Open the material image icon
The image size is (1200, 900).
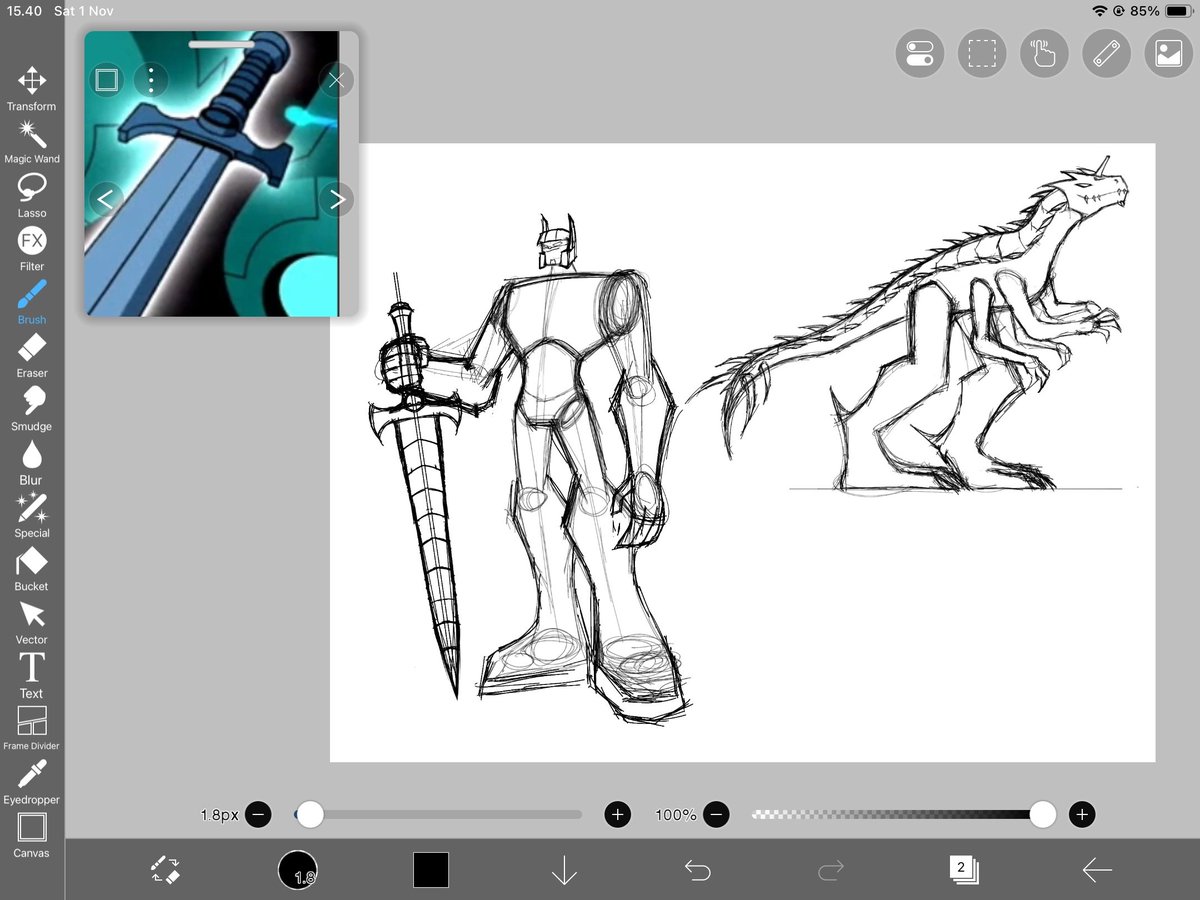point(1168,53)
